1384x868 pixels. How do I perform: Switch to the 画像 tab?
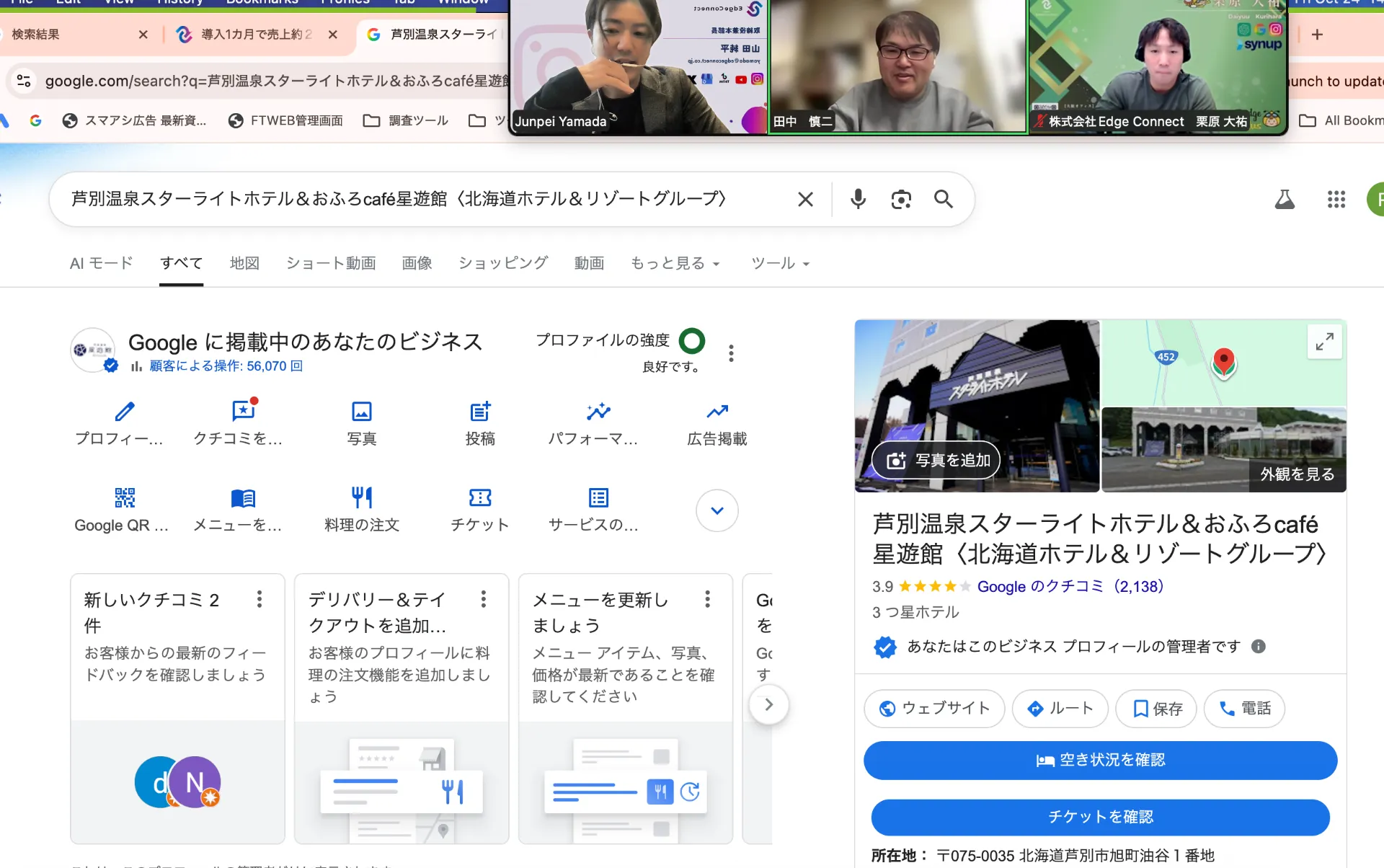tap(417, 263)
